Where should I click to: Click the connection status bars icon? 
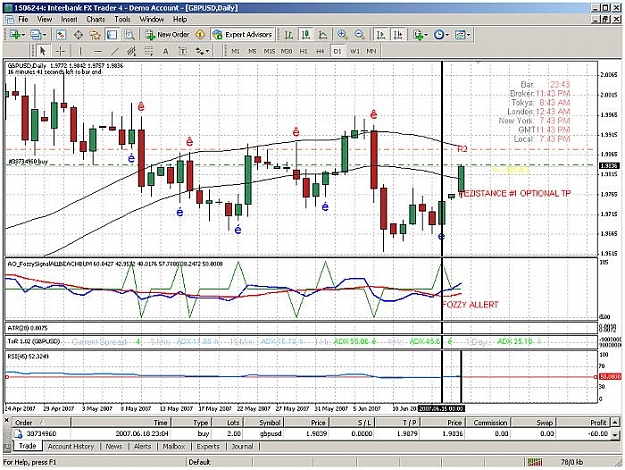point(535,462)
